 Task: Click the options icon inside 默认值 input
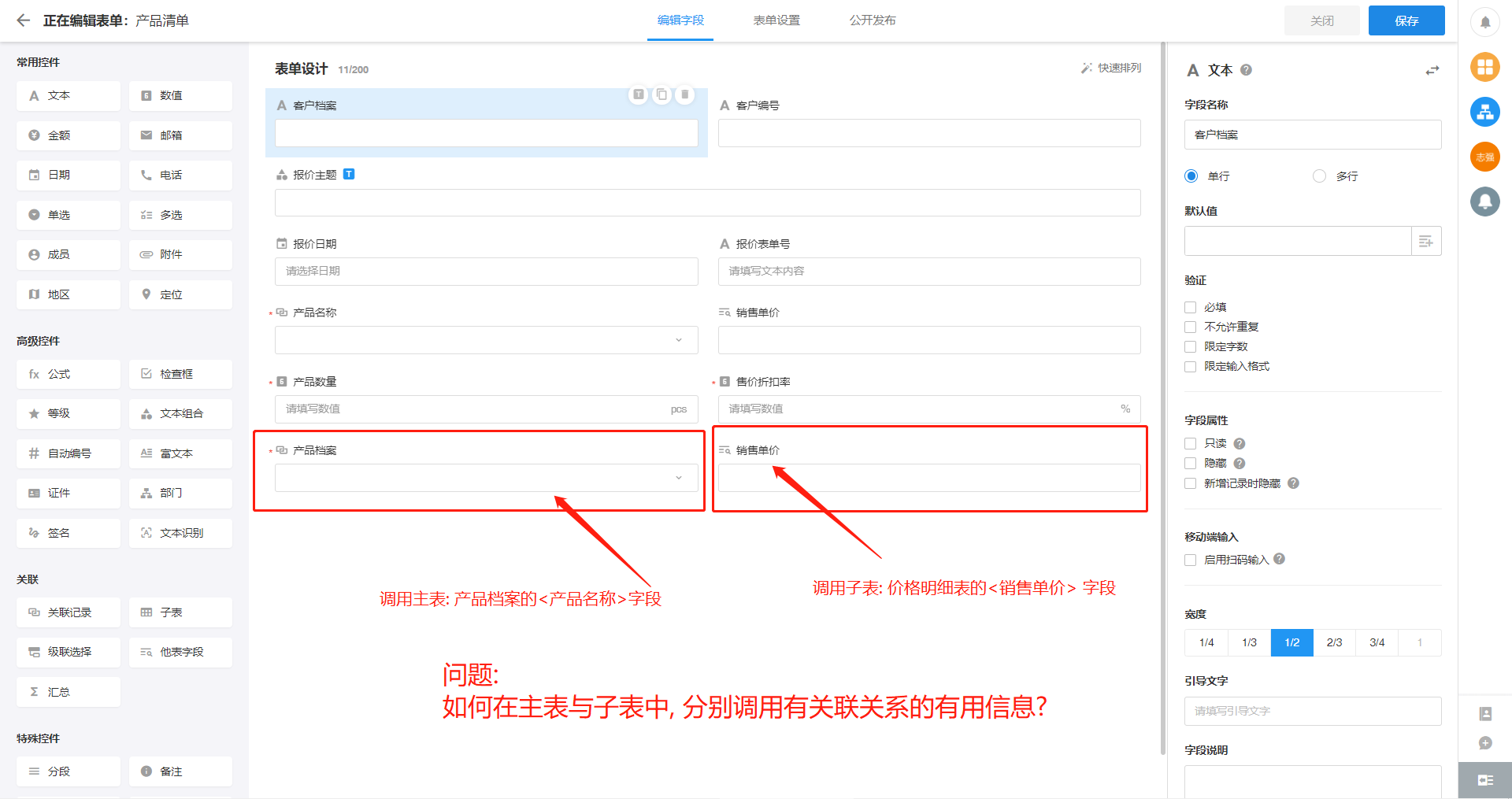(1425, 241)
